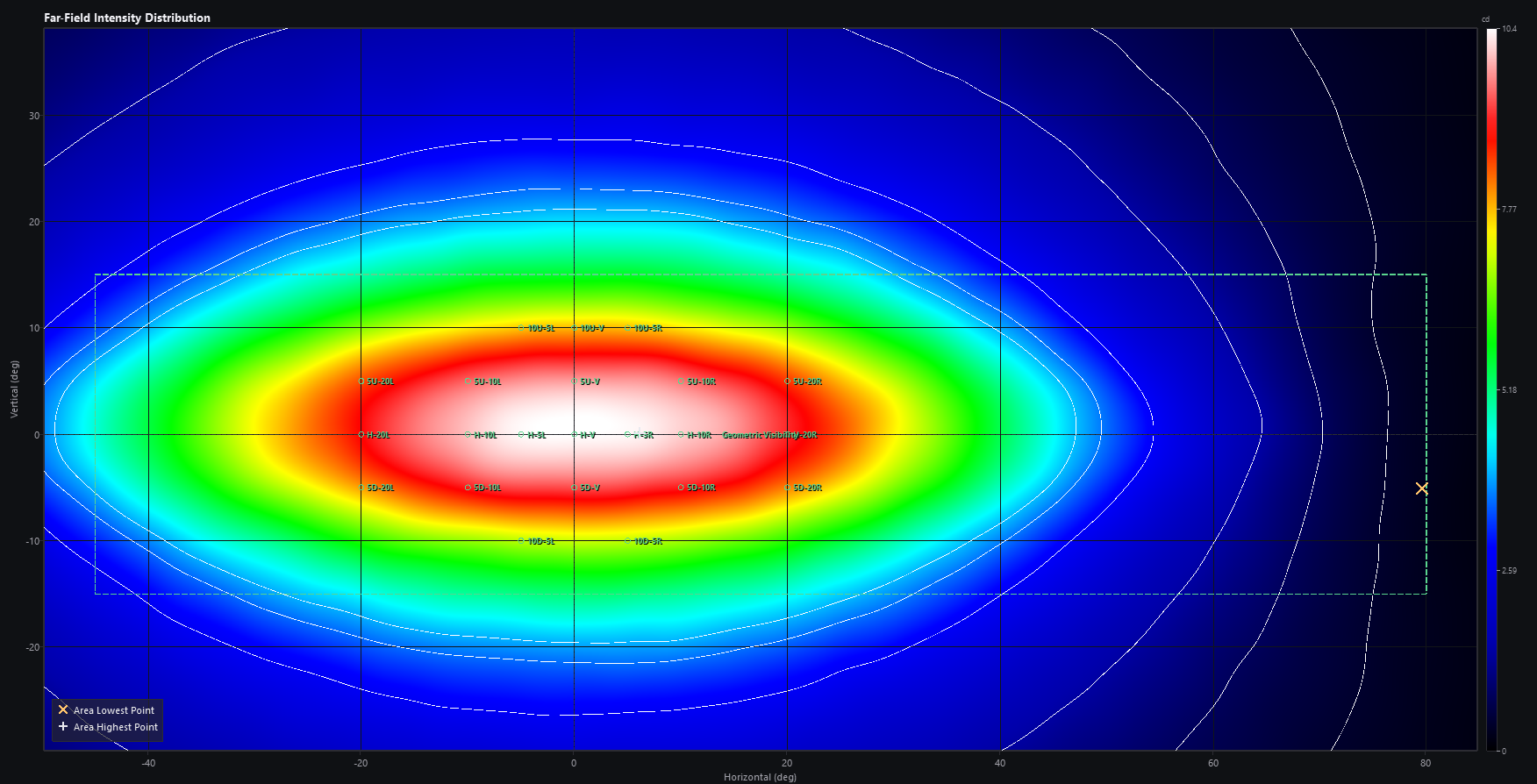This screenshot has width=1537, height=784.
Task: Click the 40 horizontal axis tick label
Action: [x=1000, y=763]
